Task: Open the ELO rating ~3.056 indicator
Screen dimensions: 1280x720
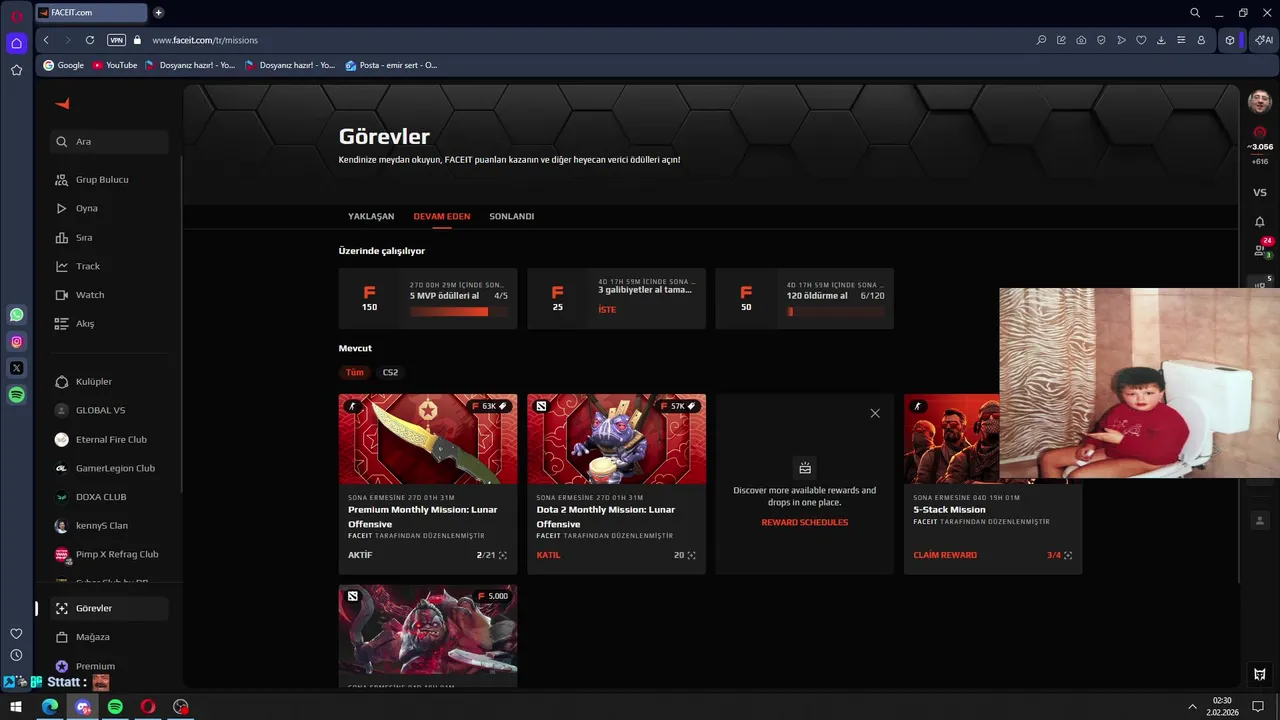Action: click(1260, 146)
